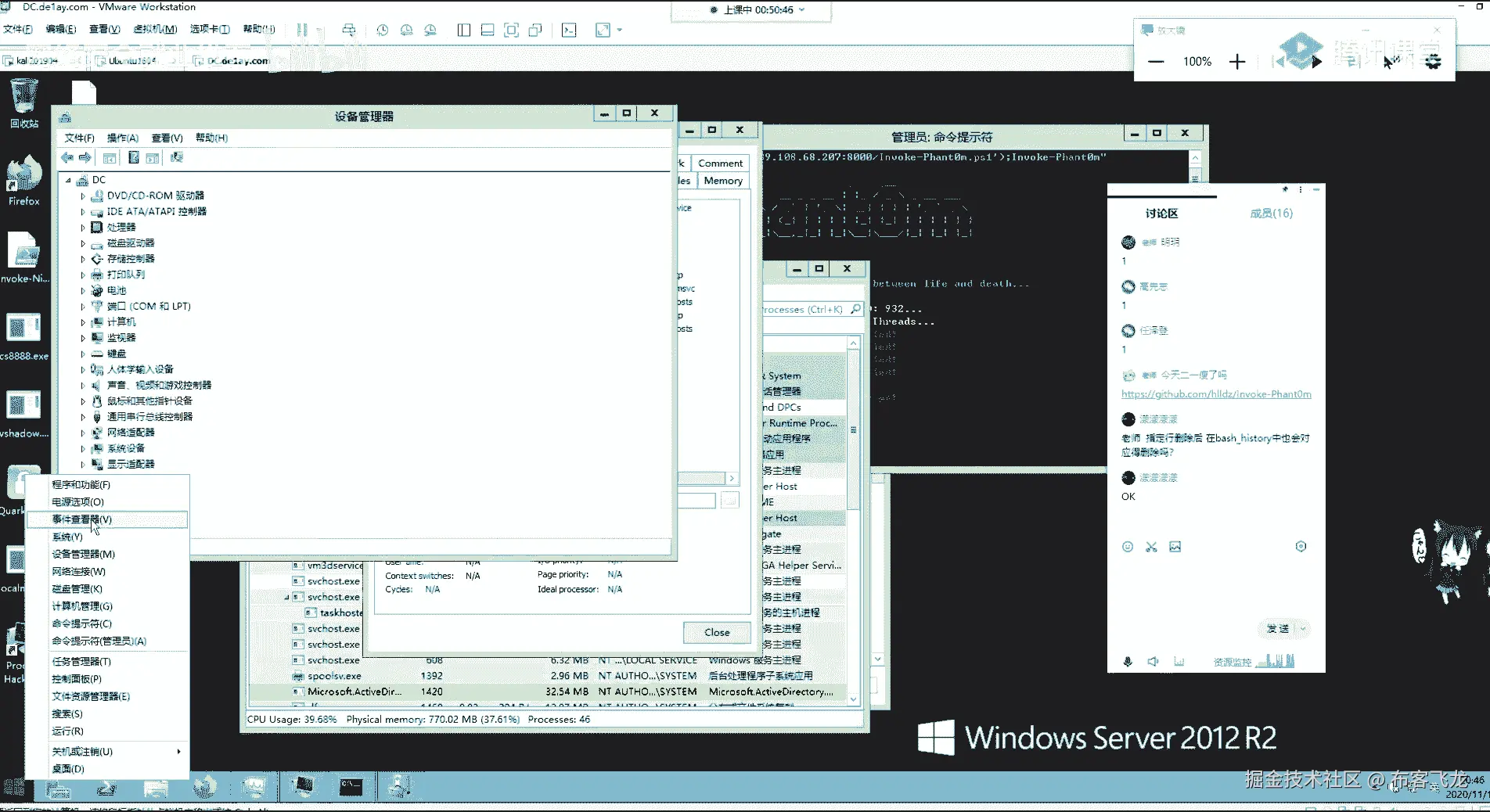Image resolution: width=1490 pixels, height=812 pixels.
Task: Click the back arrow in Device Manager toolbar
Action: coord(67,158)
